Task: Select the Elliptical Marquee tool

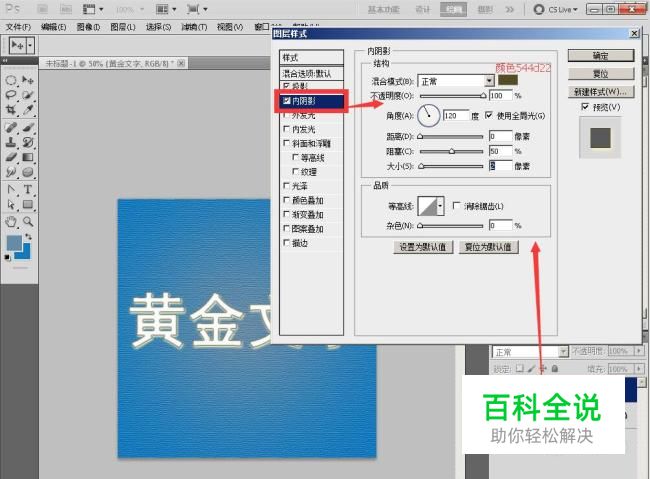Action: coord(11,80)
